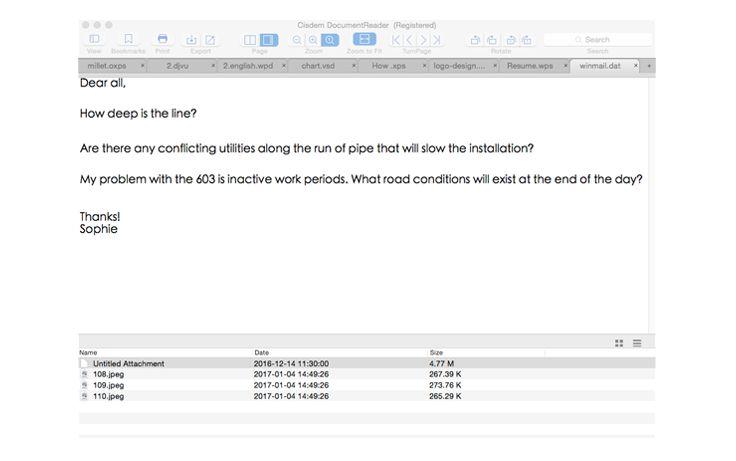Image resolution: width=736 pixels, height=461 pixels.
Task: Click the Bookmarks icon
Action: 128,40
